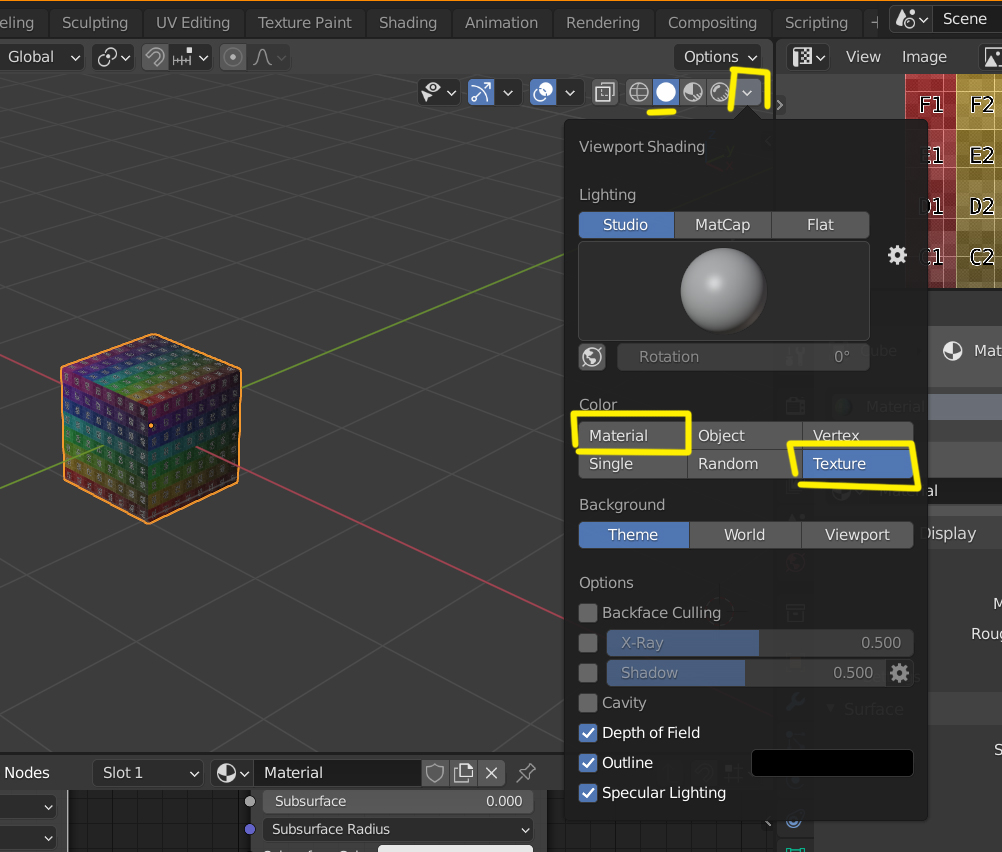
Task: Set Background to World
Action: (745, 535)
